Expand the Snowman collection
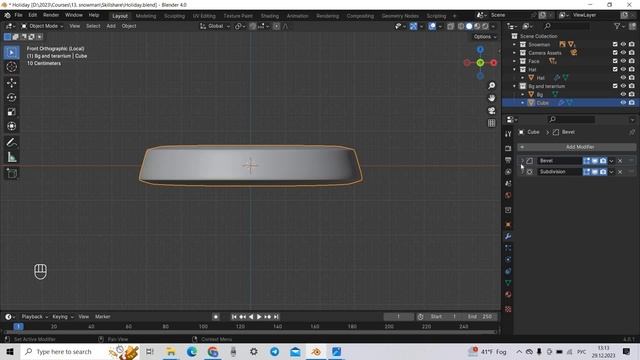Screen dimensions: 640x360 click(x=514, y=44)
